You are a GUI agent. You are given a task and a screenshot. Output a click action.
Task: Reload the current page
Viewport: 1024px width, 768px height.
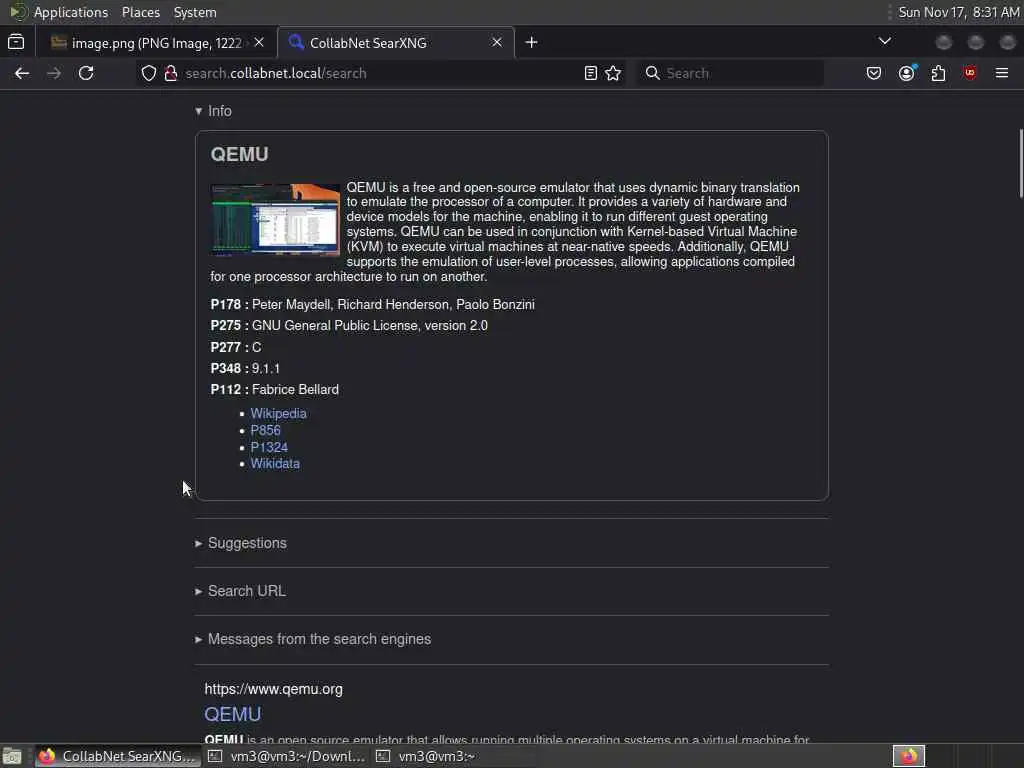tap(86, 73)
